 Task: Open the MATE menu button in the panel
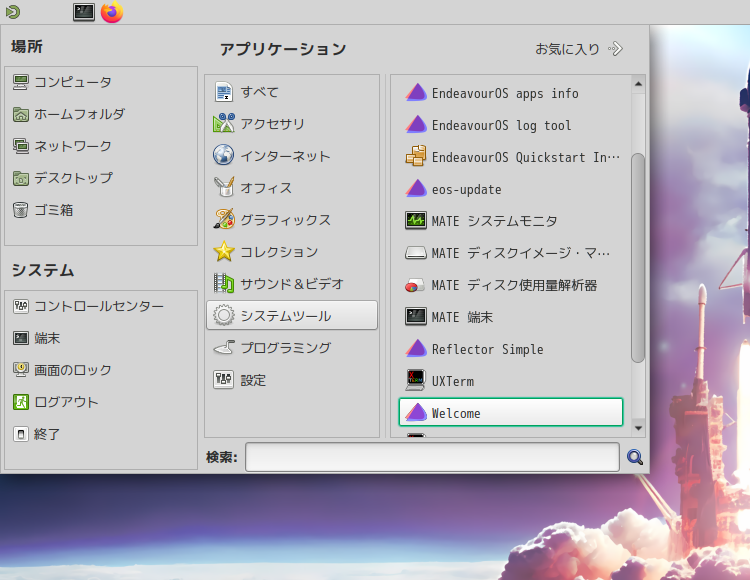[x=13, y=11]
